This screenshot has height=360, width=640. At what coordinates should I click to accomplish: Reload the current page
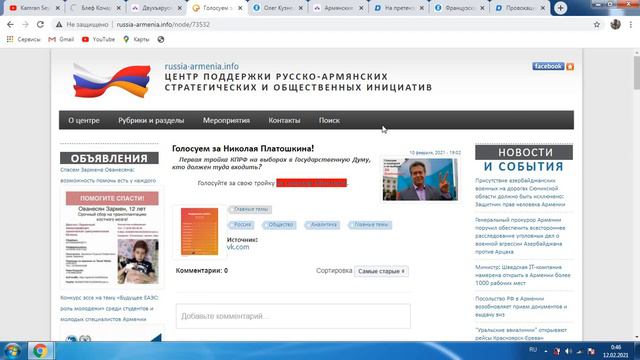[40, 24]
